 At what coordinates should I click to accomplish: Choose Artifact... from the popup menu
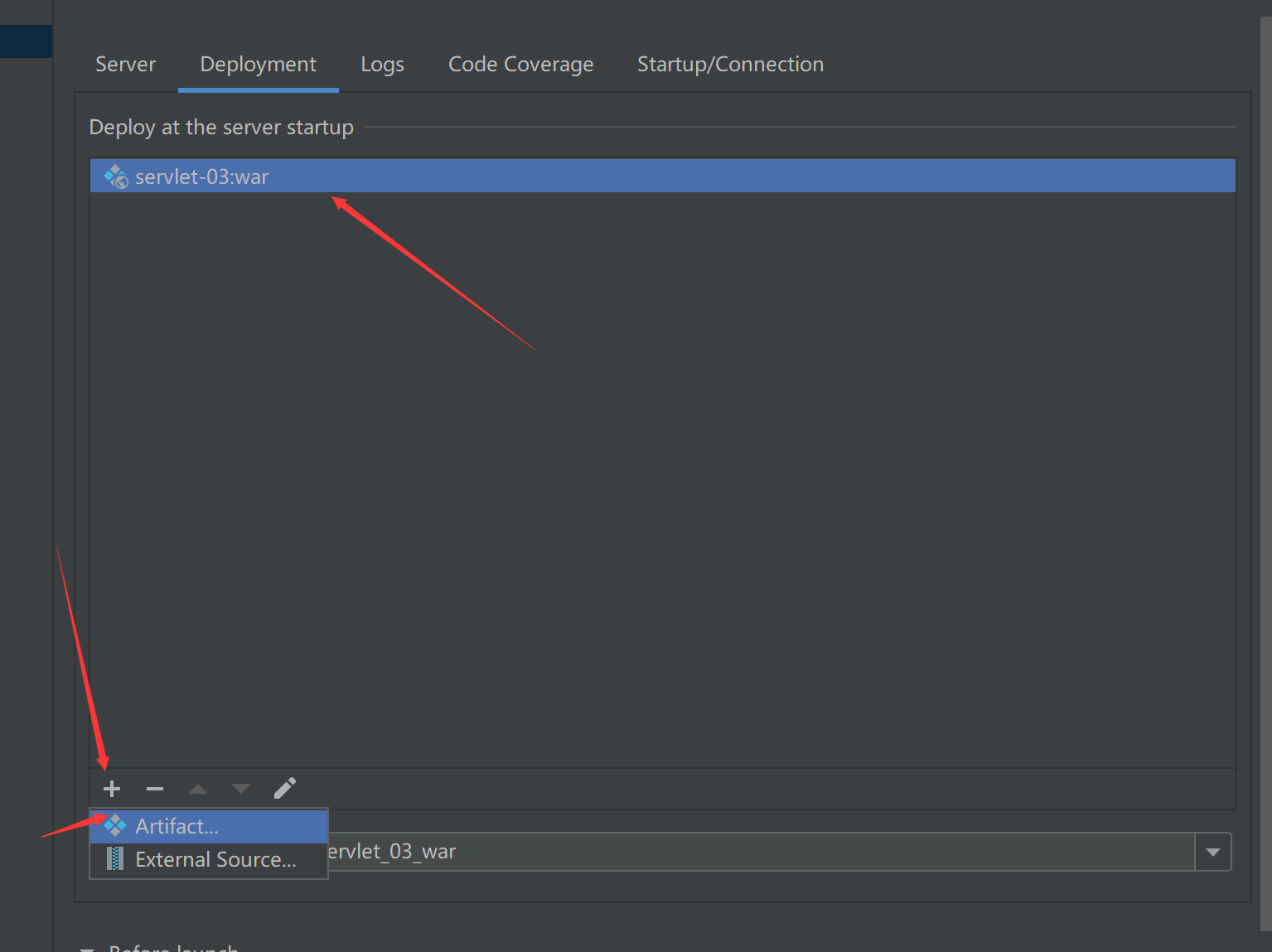(209, 826)
